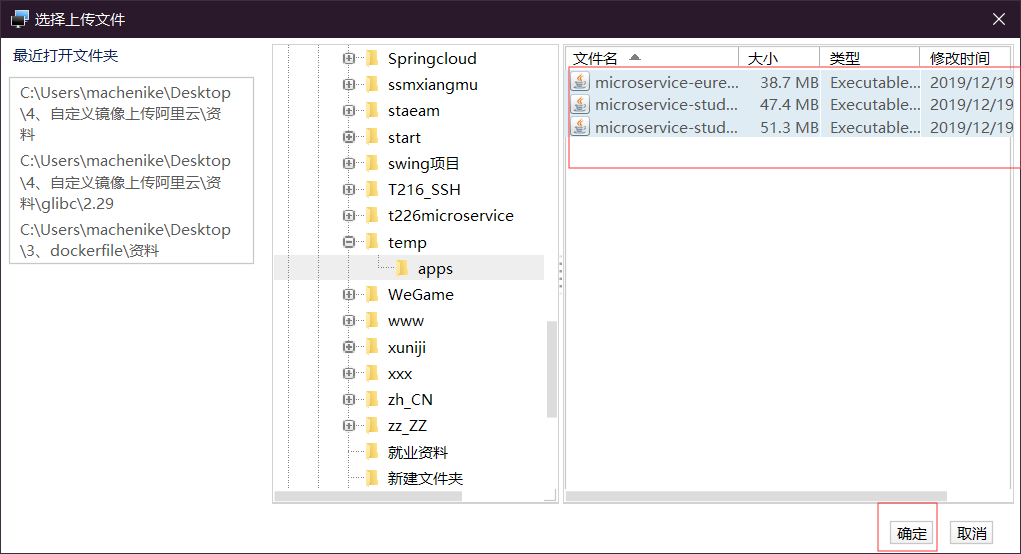Image resolution: width=1021 pixels, height=554 pixels.
Task: Click the T216_SSH folder icon
Action: click(372, 189)
